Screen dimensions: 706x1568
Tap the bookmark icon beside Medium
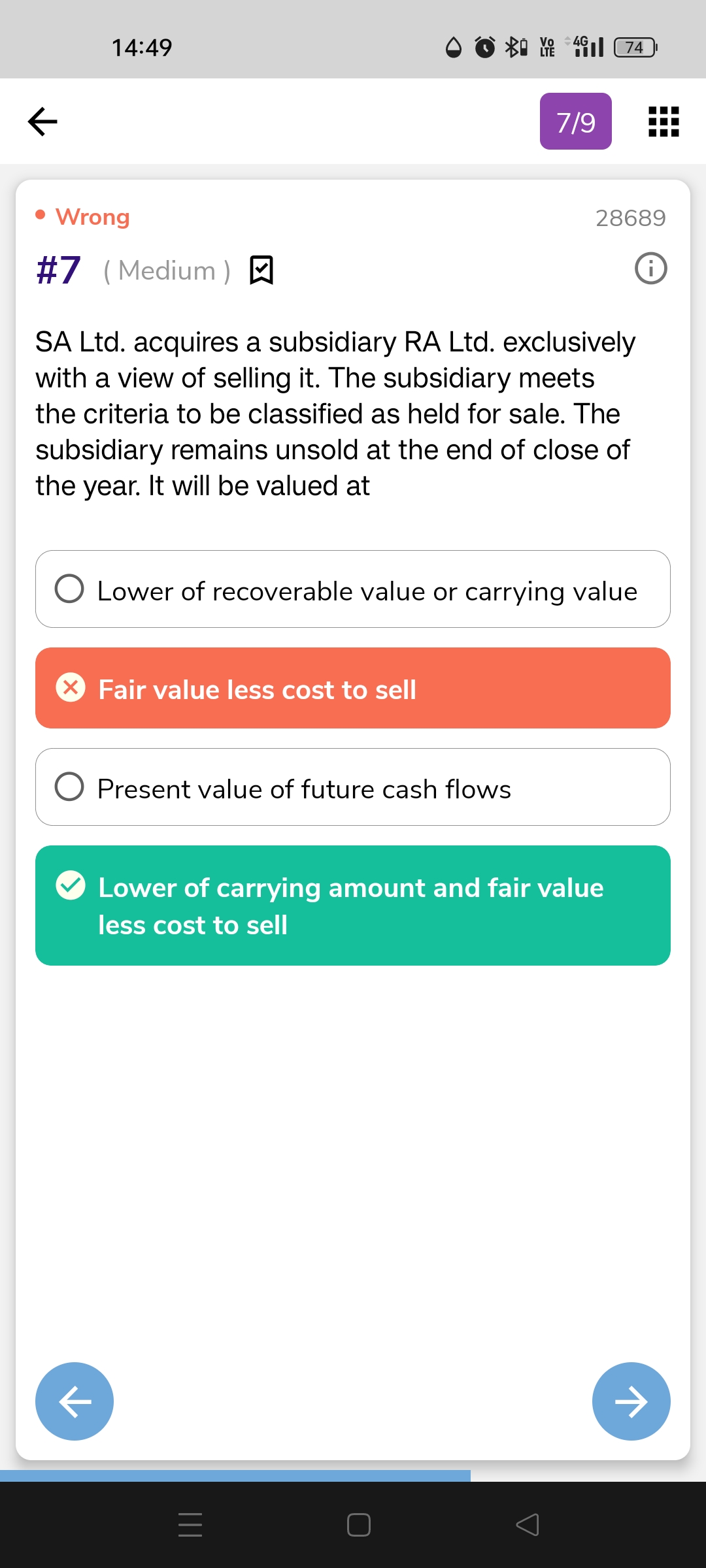pyautogui.click(x=261, y=270)
